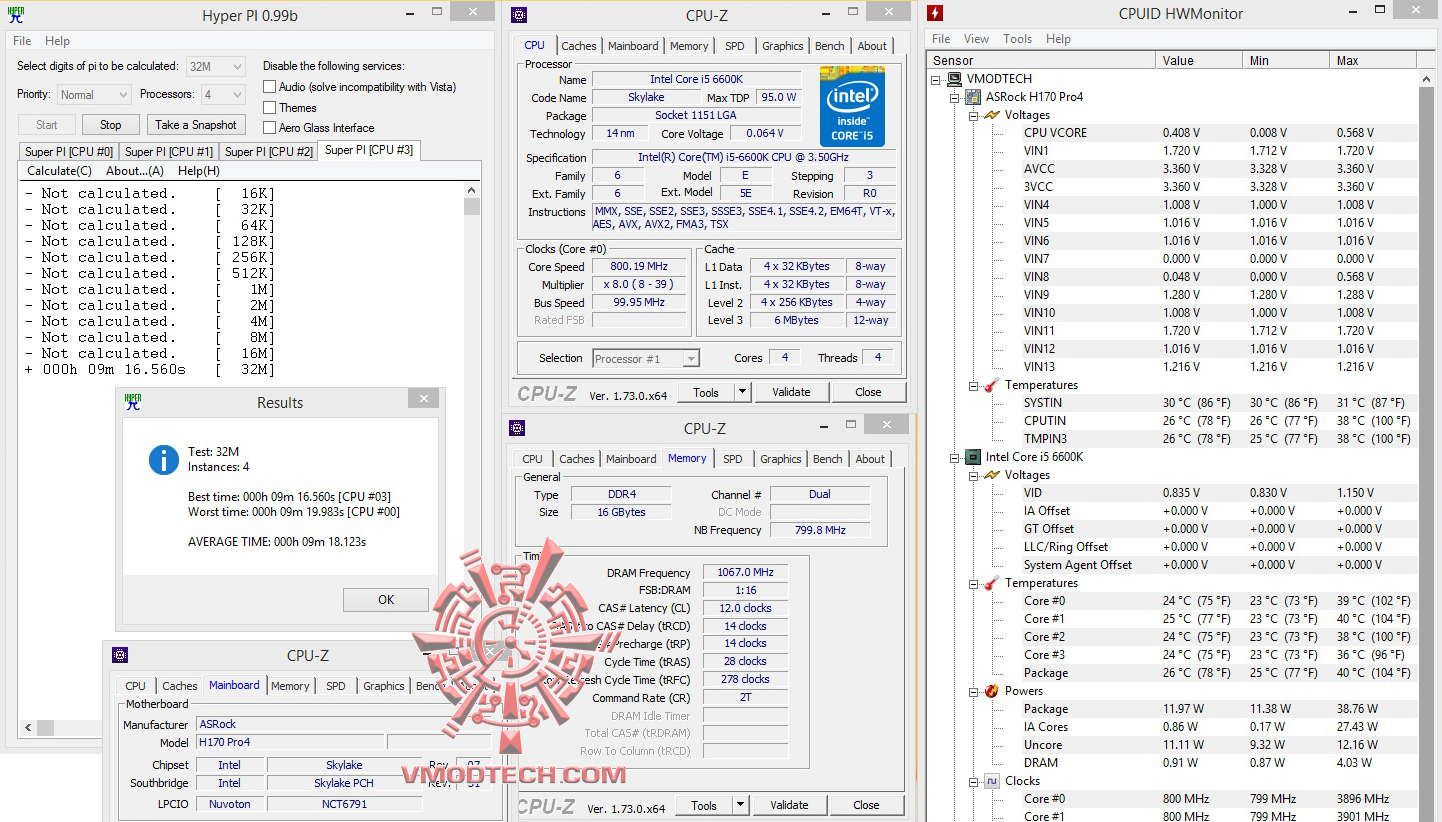Click the Hyper PI icon on Results dialog
This screenshot has width=1442, height=822.
(133, 402)
